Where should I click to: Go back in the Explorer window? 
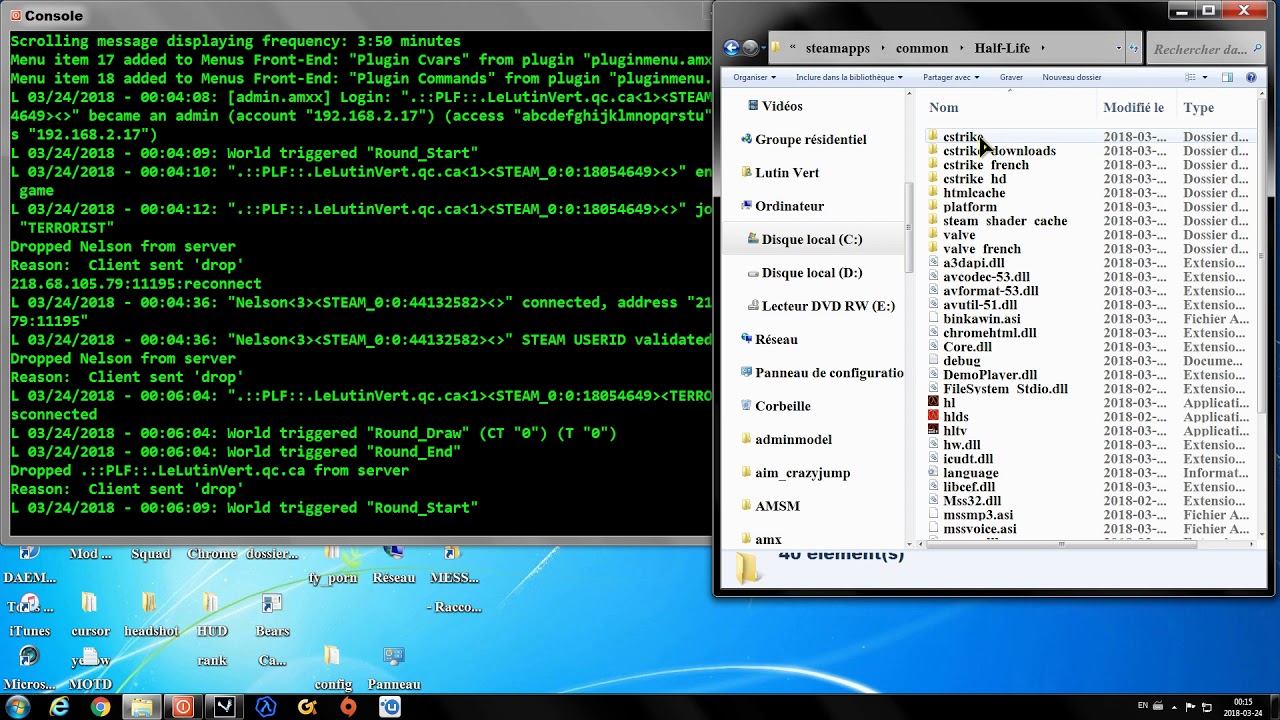point(731,47)
